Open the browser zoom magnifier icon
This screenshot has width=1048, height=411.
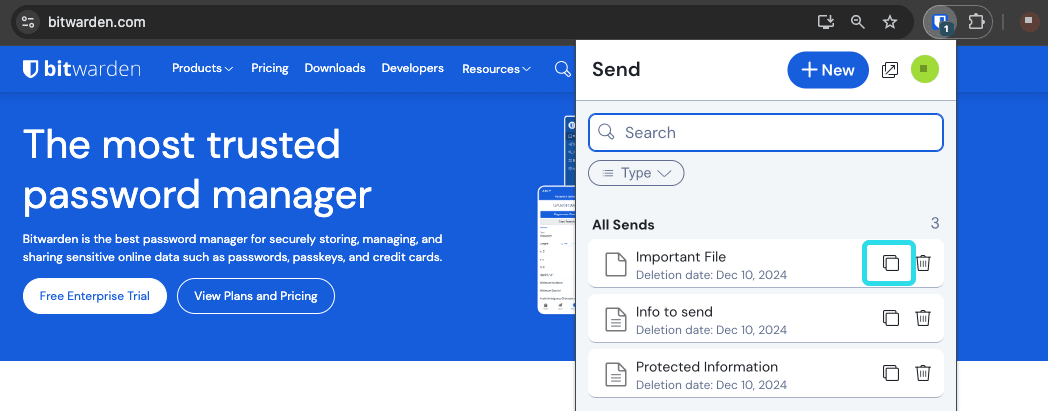click(858, 22)
